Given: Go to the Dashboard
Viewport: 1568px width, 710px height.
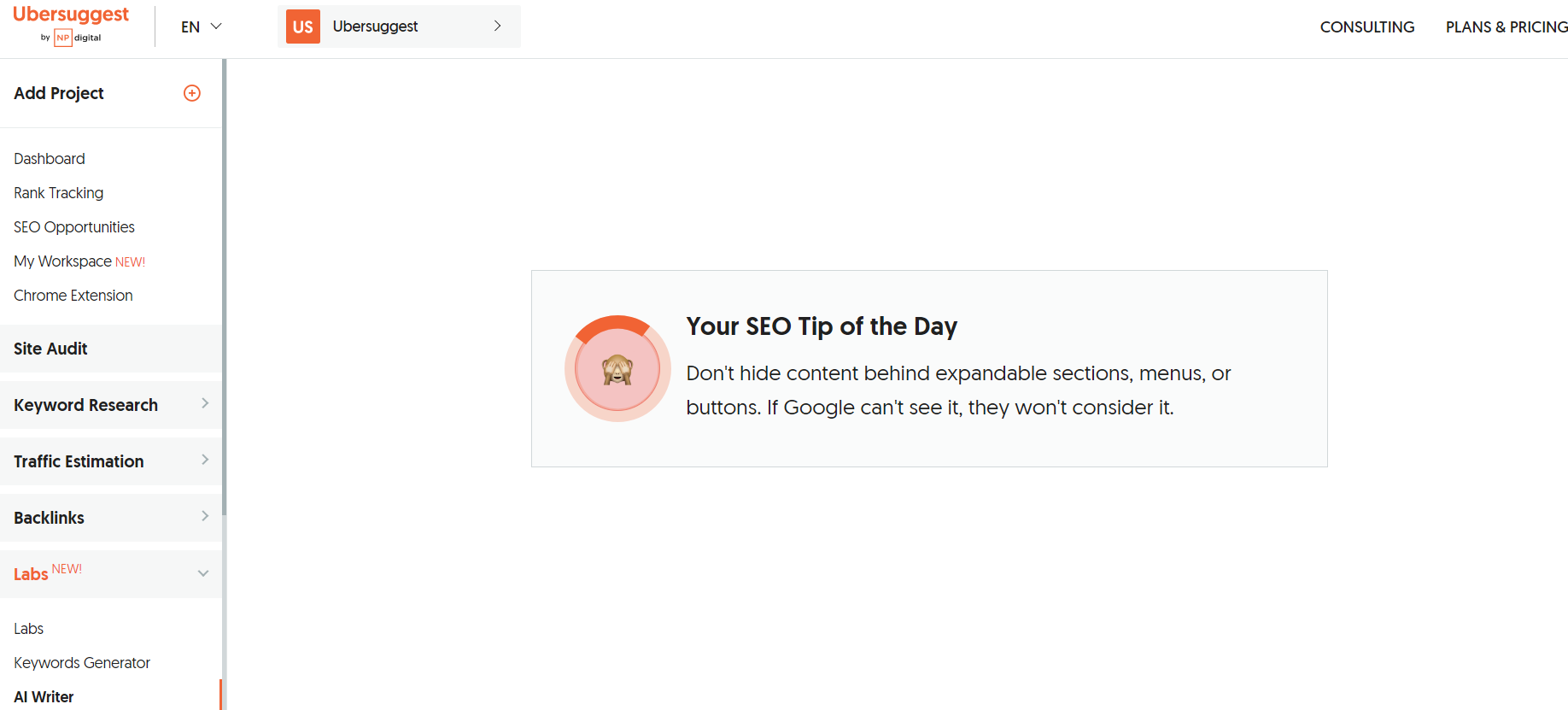Looking at the screenshot, I should point(50,159).
